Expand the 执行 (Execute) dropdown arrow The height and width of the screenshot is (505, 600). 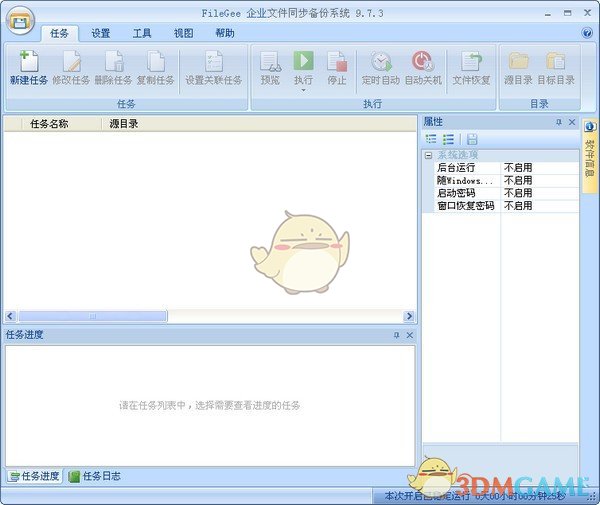click(x=302, y=91)
